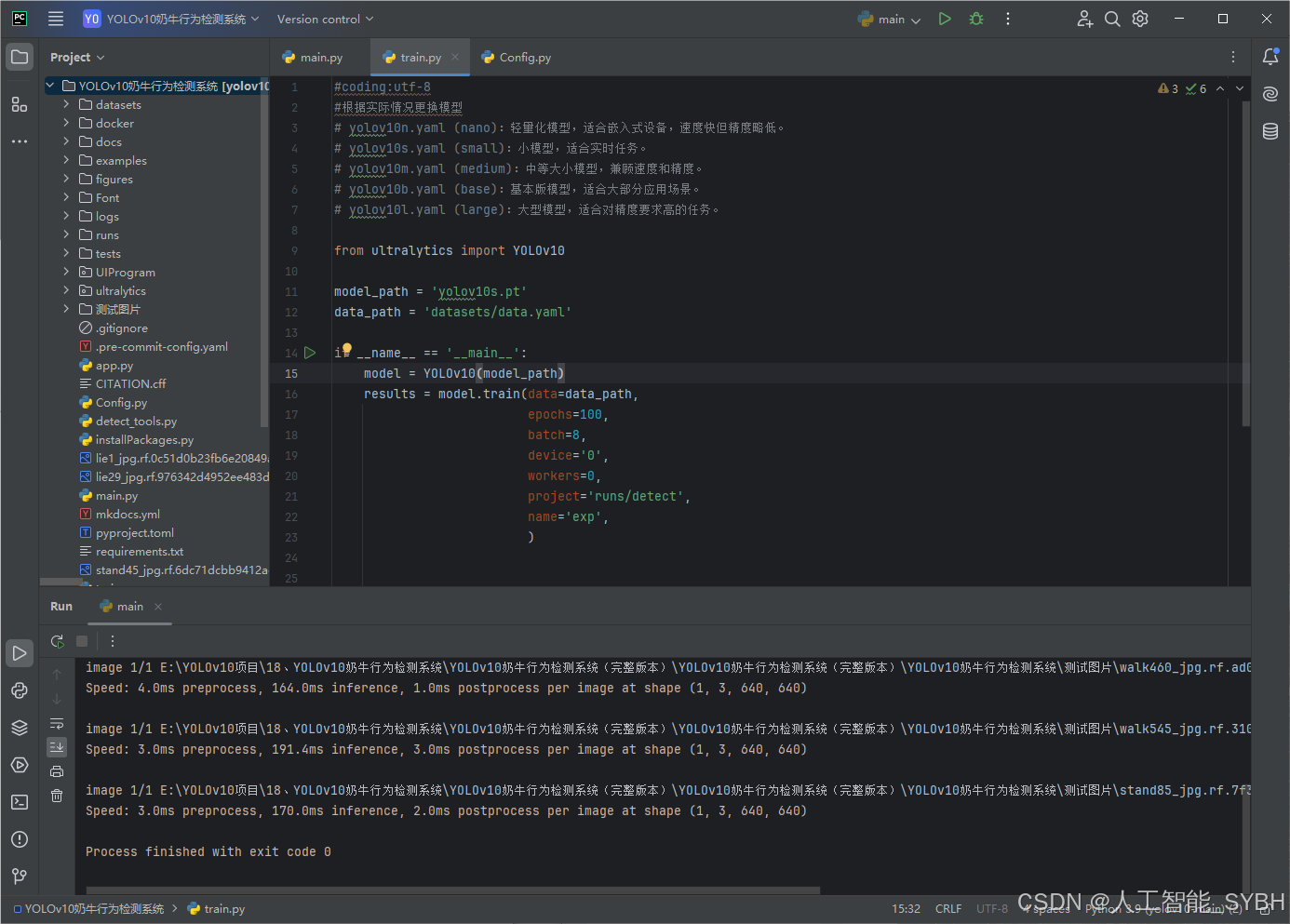Start debugging with the bug icon
Viewport: 1290px width, 924px height.
tap(976, 19)
